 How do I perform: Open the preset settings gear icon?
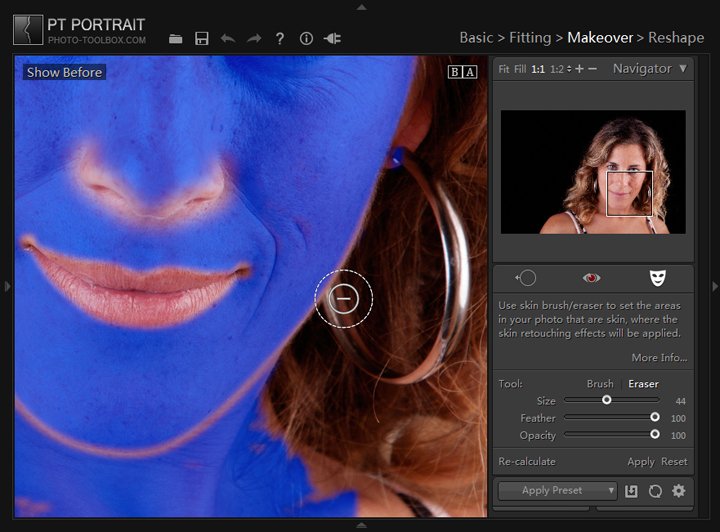679,491
